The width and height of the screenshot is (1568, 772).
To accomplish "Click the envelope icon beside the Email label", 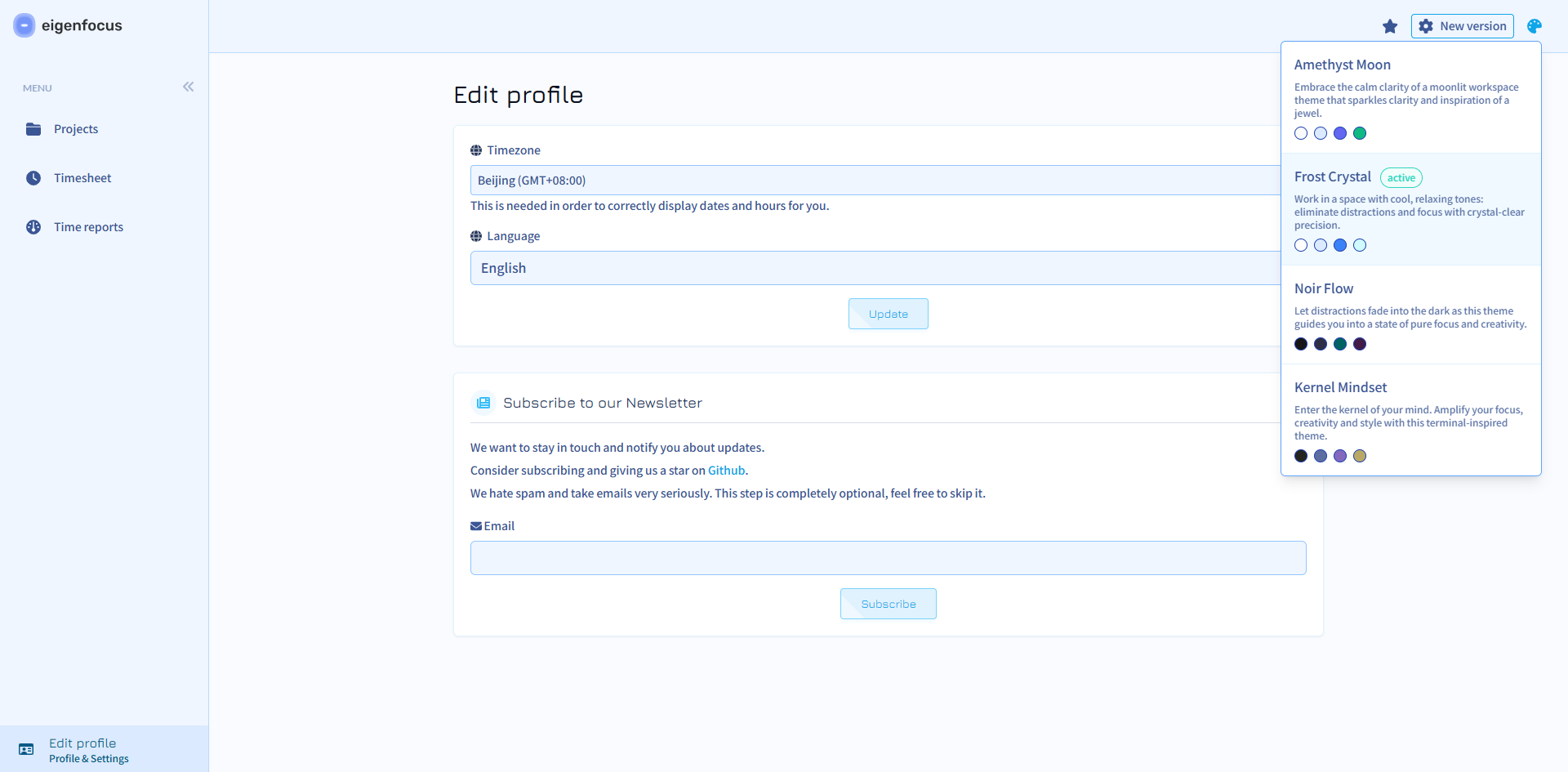I will [x=476, y=526].
